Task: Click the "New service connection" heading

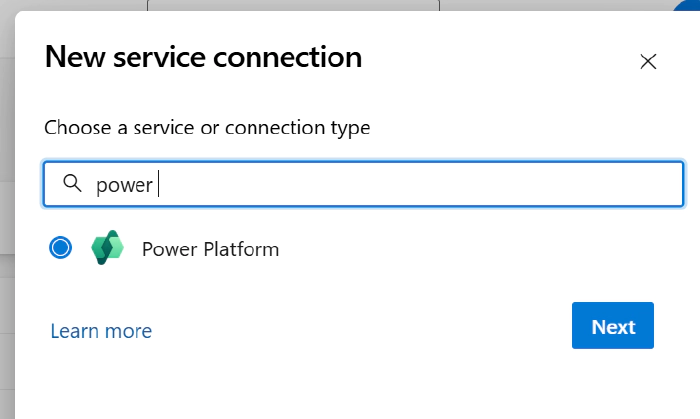Action: pyautogui.click(x=203, y=57)
